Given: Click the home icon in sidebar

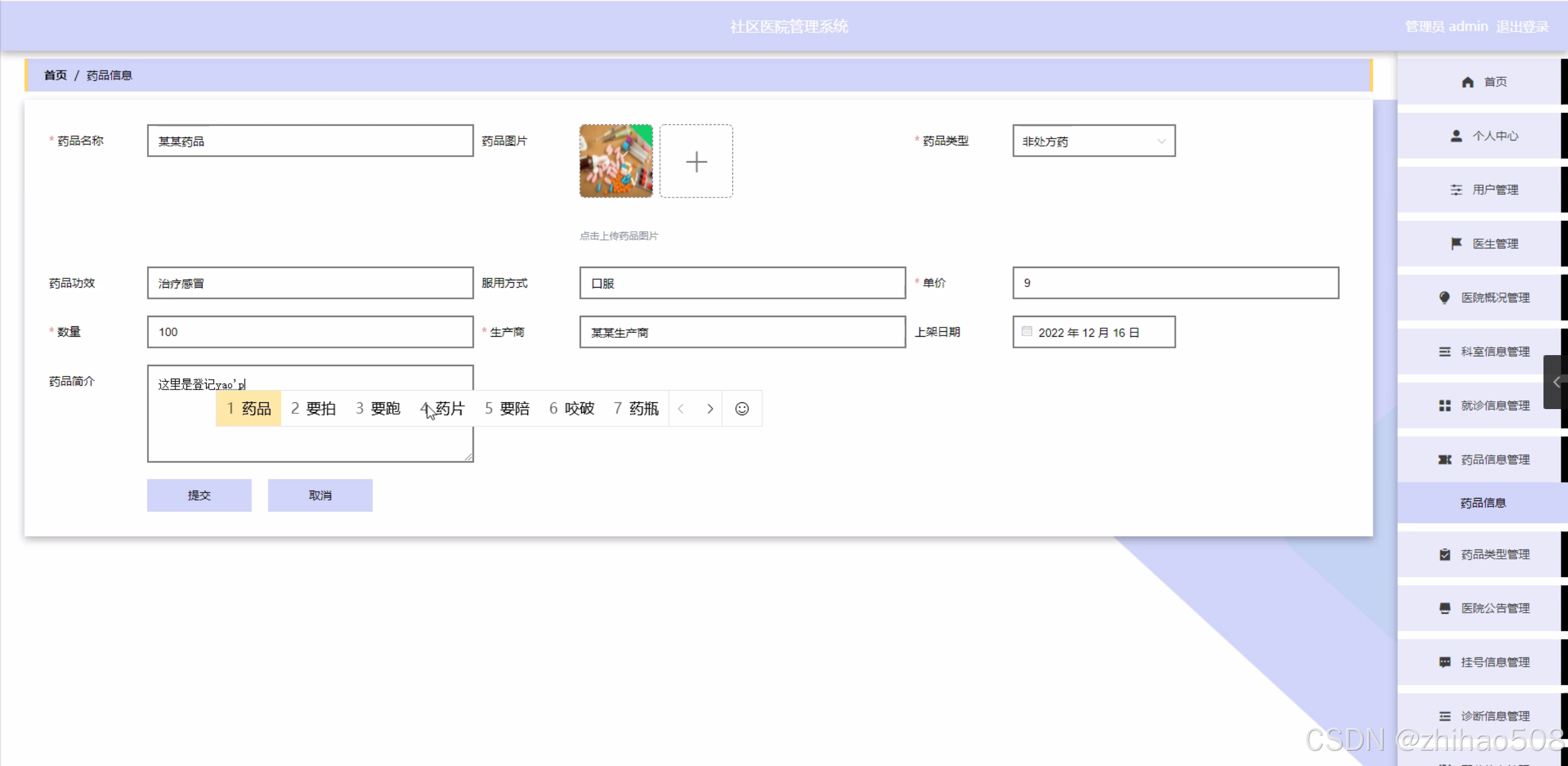Looking at the screenshot, I should [x=1467, y=82].
